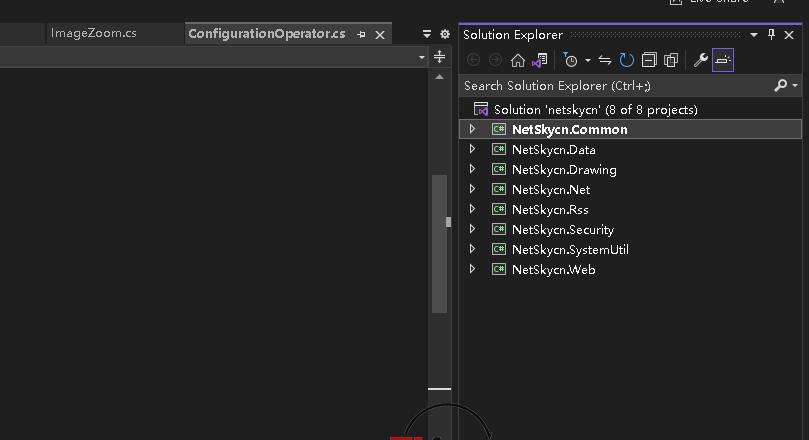Select the NetSkycn.Security project
The height and width of the screenshot is (440, 809).
click(x=562, y=229)
